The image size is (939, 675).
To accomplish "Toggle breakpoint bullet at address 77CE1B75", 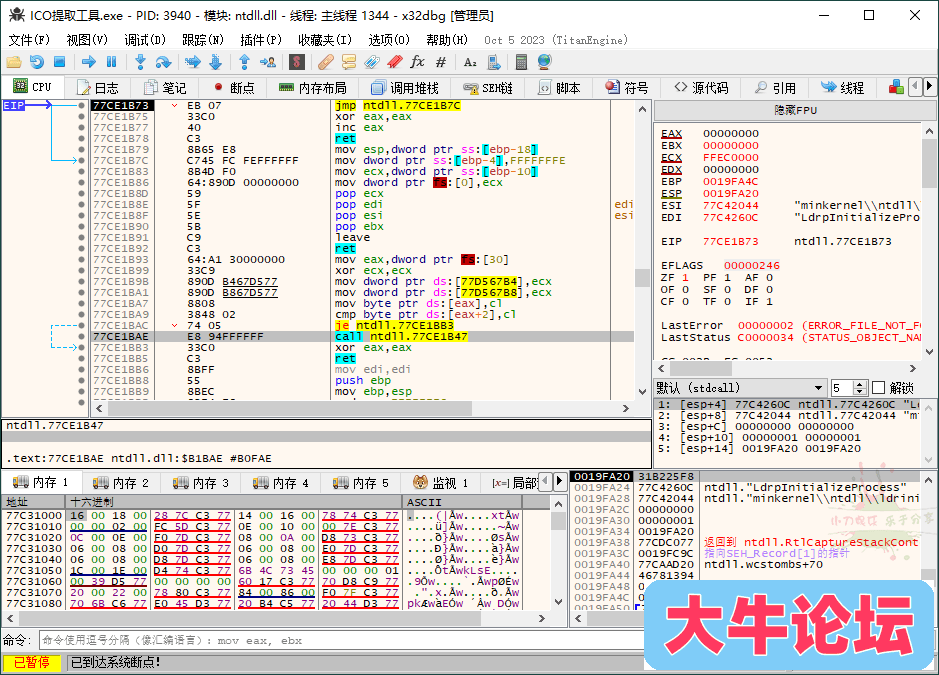I will (81, 116).
